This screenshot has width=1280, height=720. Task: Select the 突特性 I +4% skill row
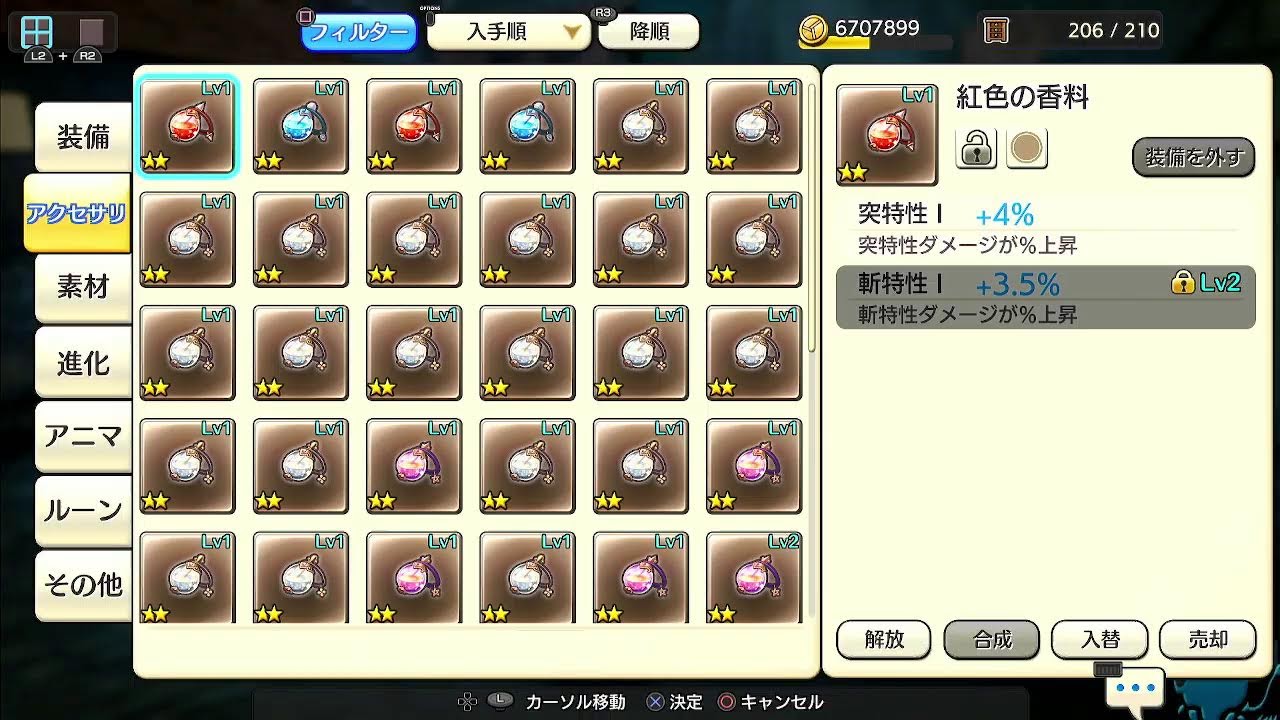[1045, 228]
